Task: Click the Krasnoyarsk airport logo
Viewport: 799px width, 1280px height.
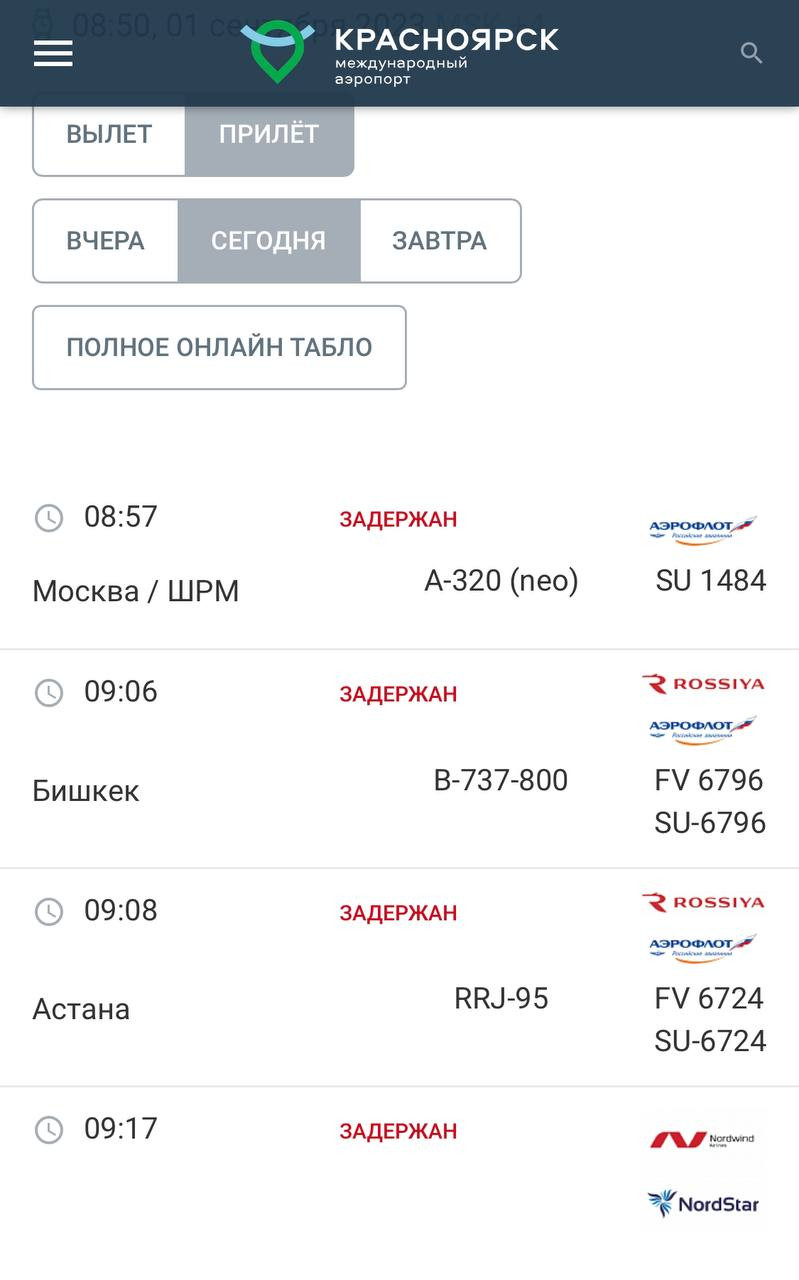Action: point(400,52)
